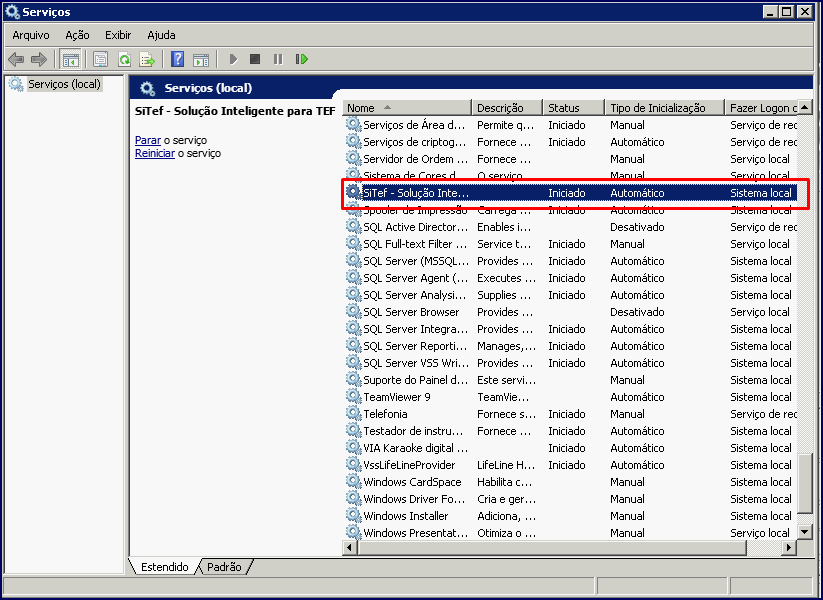Select the SQL Active Director… service name
The image size is (823, 600).
(x=415, y=227)
